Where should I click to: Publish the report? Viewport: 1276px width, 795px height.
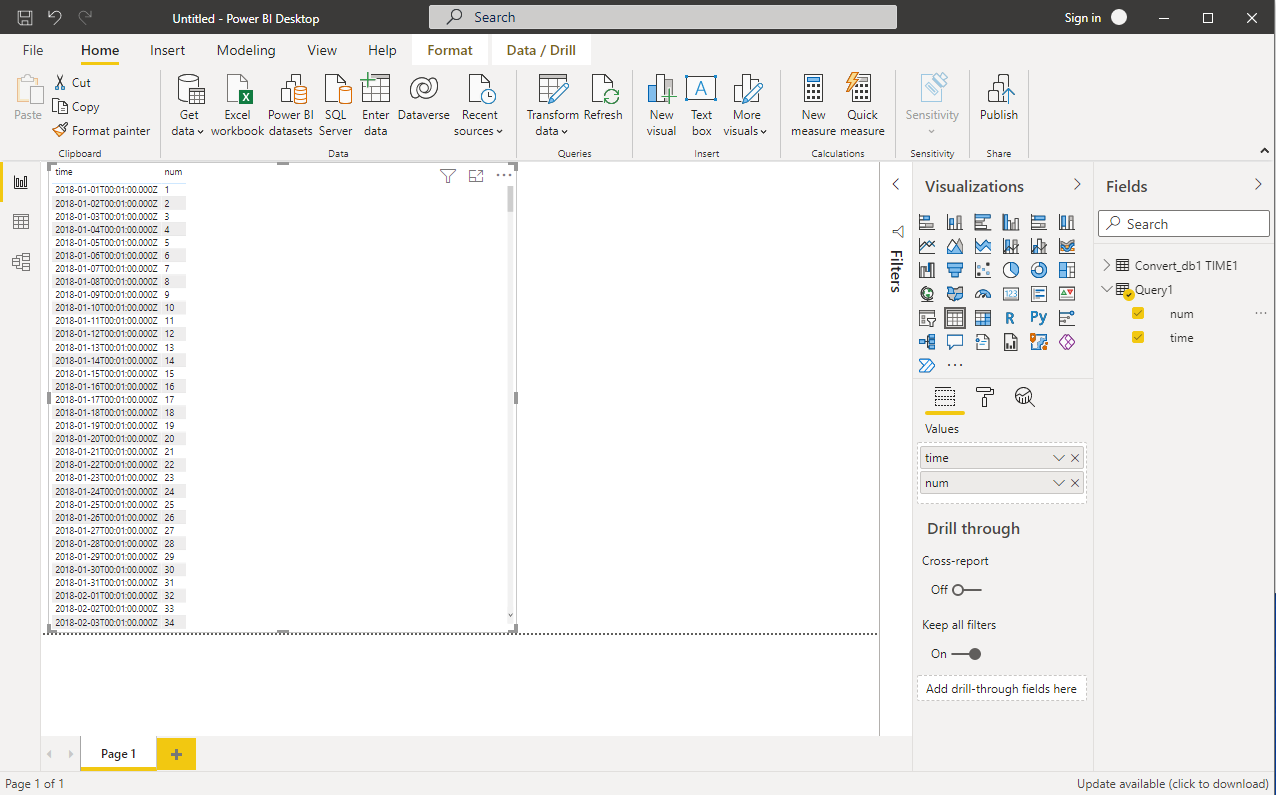(998, 100)
